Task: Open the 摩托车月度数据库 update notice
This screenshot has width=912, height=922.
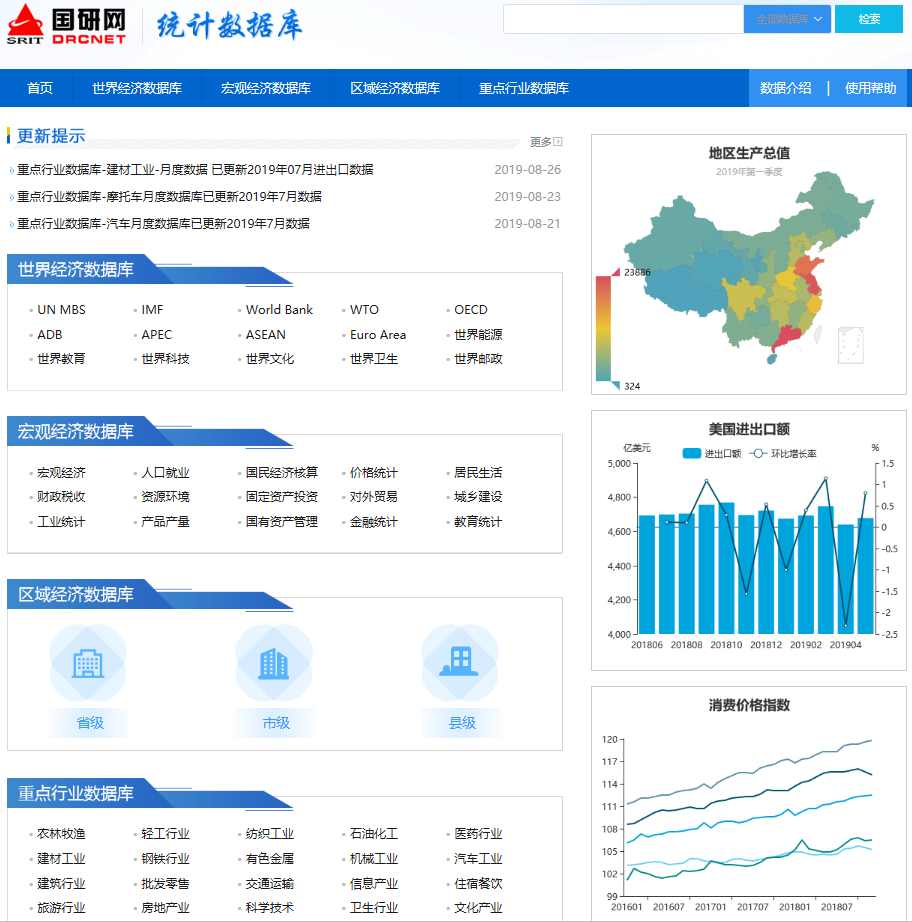Action: pyautogui.click(x=169, y=197)
